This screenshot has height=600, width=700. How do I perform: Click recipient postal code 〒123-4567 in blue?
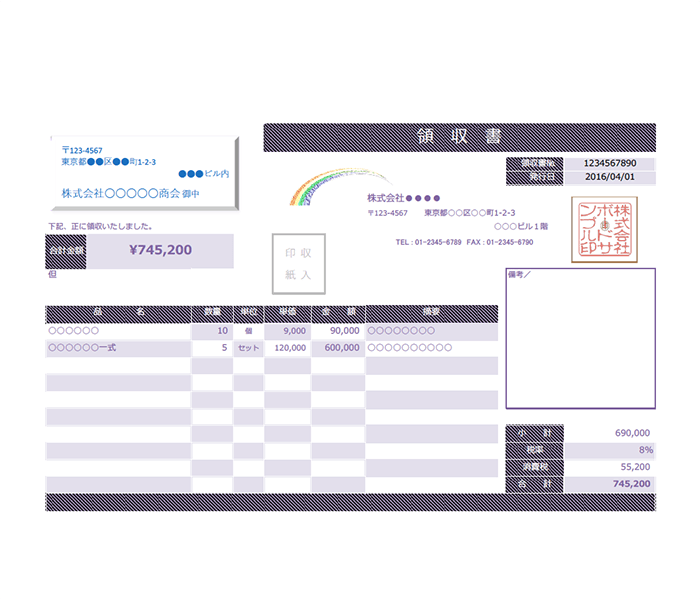82,150
